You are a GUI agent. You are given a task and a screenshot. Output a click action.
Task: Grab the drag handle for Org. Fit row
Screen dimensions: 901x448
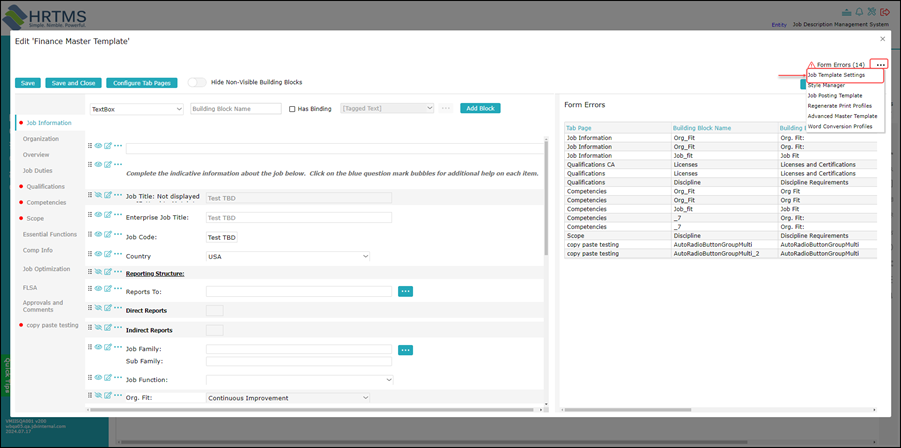90,395
